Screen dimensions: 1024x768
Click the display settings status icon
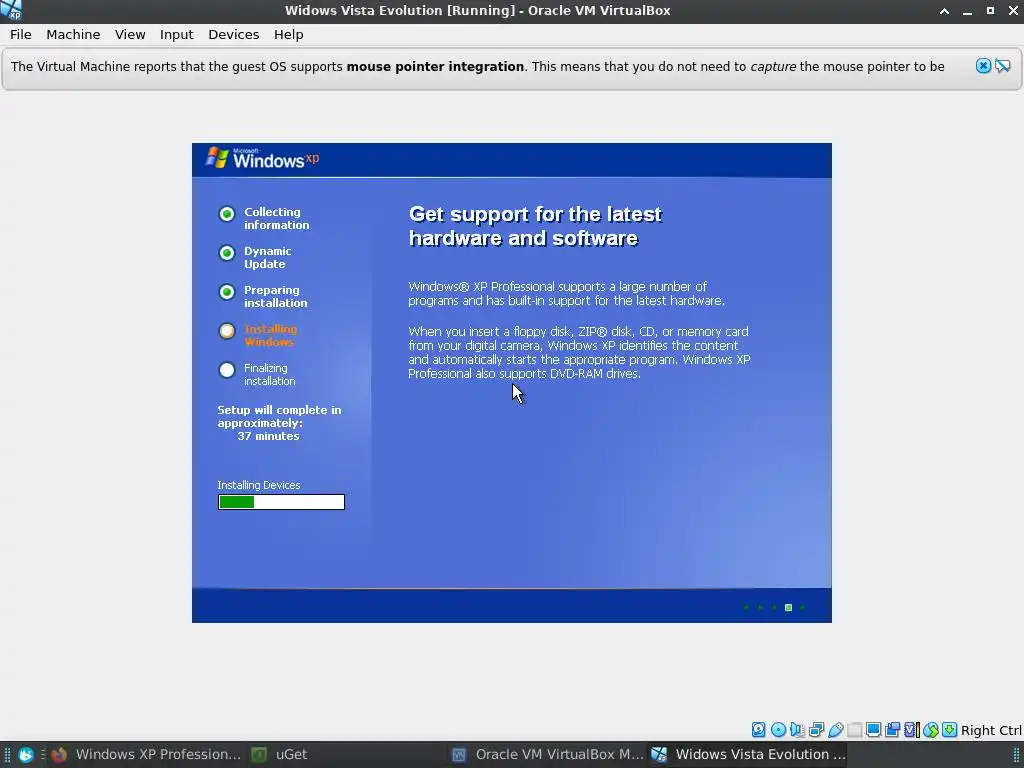pos(873,729)
